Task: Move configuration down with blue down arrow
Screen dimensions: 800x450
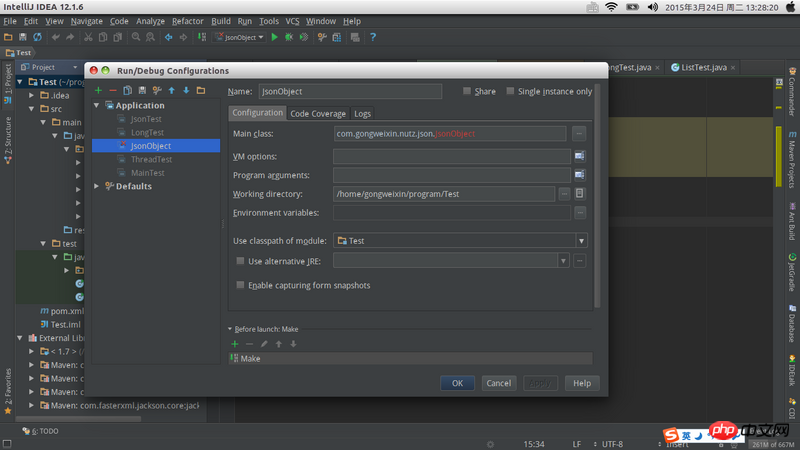Action: coord(186,90)
